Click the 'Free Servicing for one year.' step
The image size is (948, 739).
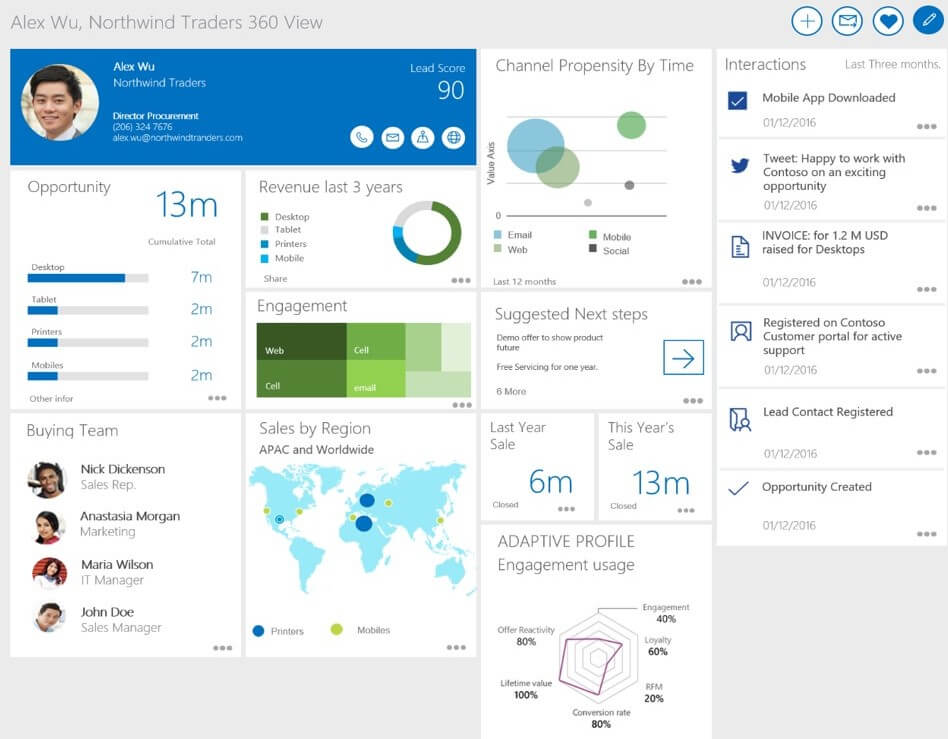click(547, 367)
